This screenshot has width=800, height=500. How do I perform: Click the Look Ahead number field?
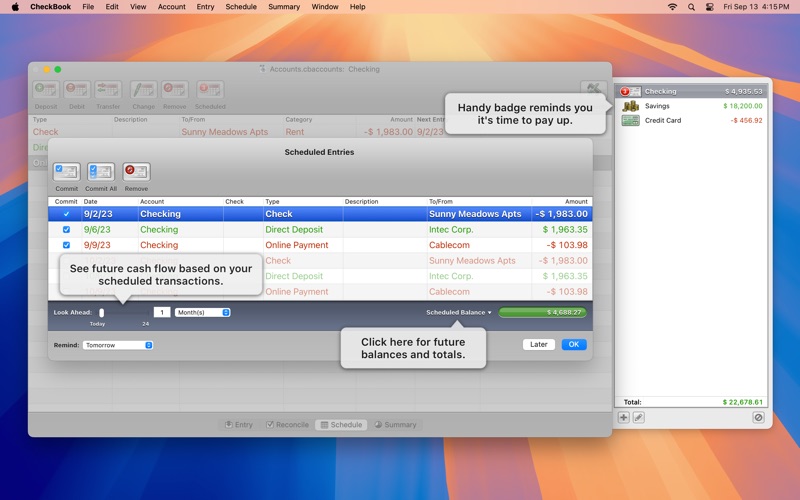162,312
